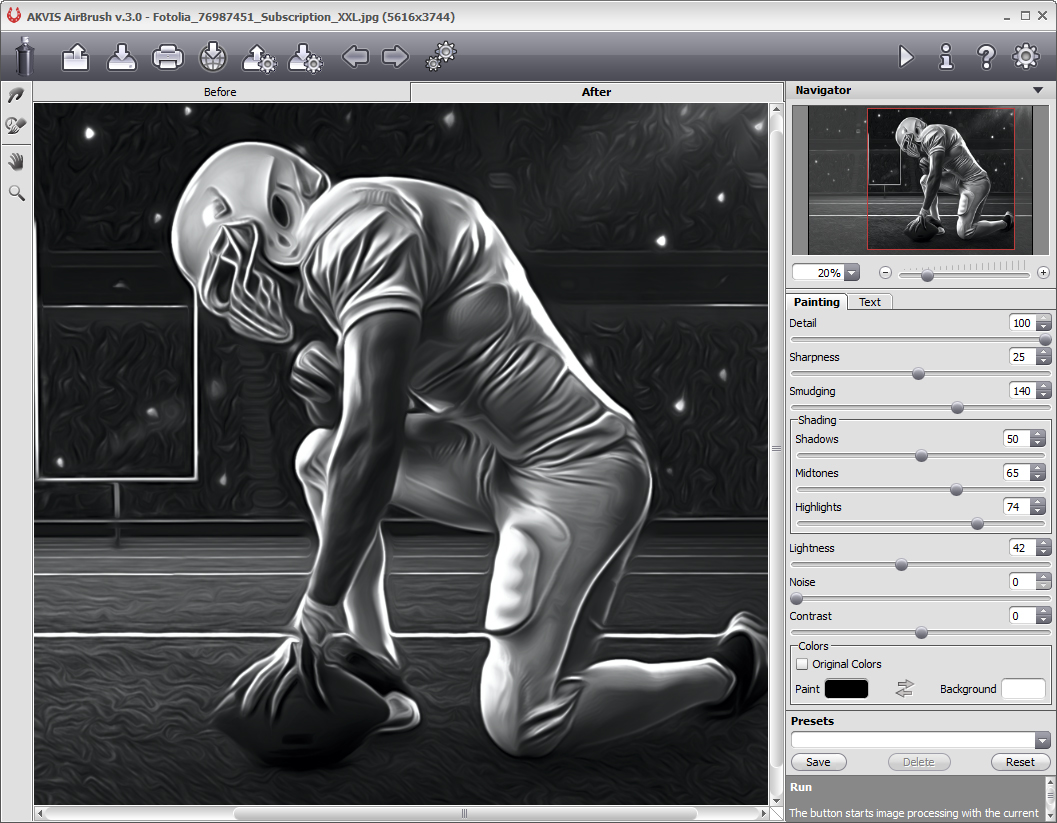
Task: Collapse the Navigator panel arrow
Action: (1039, 90)
